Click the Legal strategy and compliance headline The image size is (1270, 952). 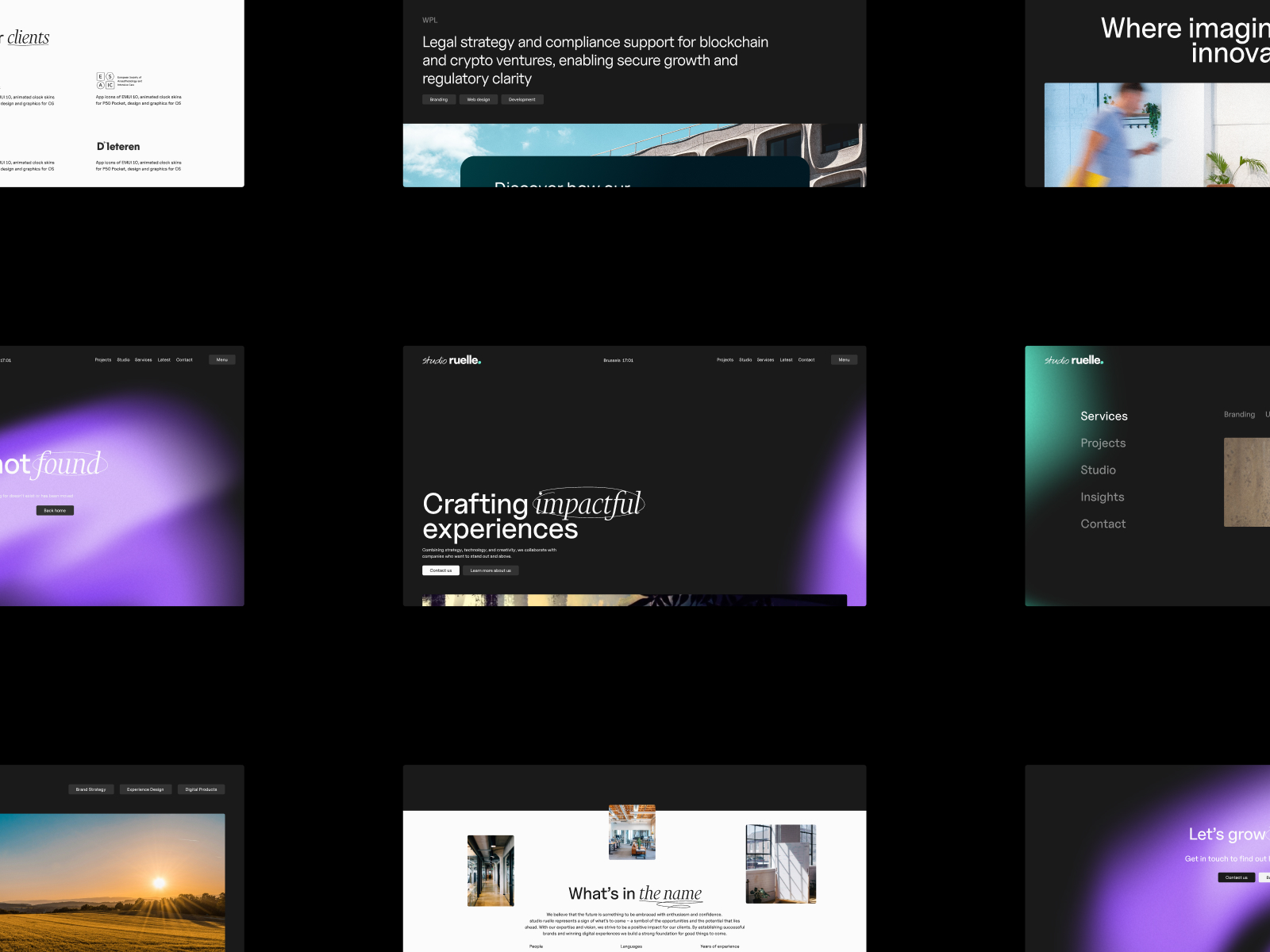click(595, 60)
